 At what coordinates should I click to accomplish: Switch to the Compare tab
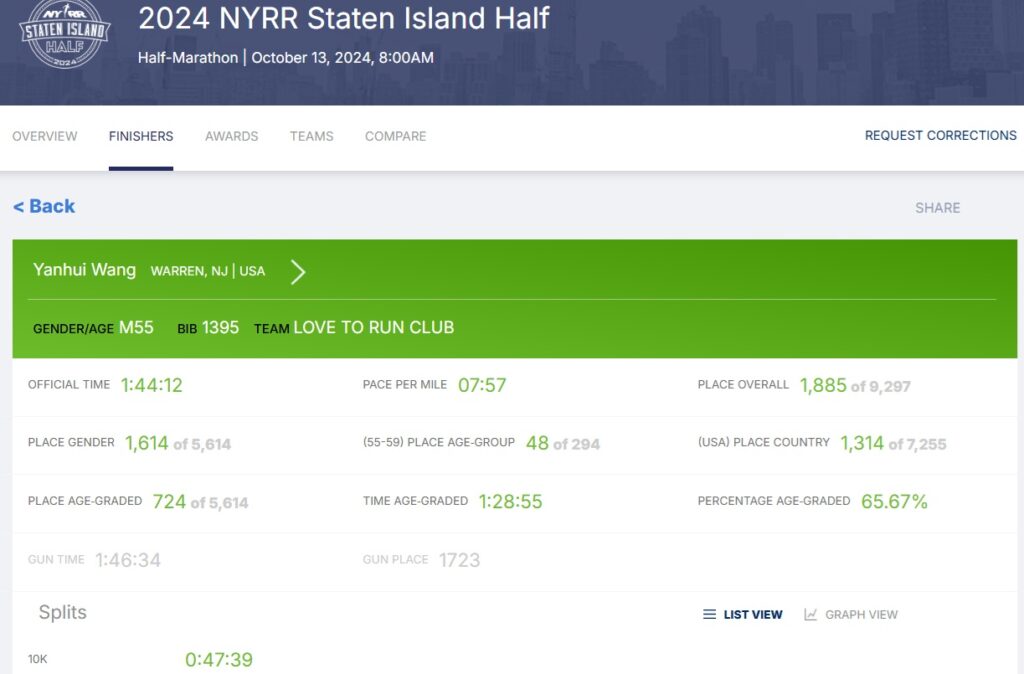click(396, 136)
